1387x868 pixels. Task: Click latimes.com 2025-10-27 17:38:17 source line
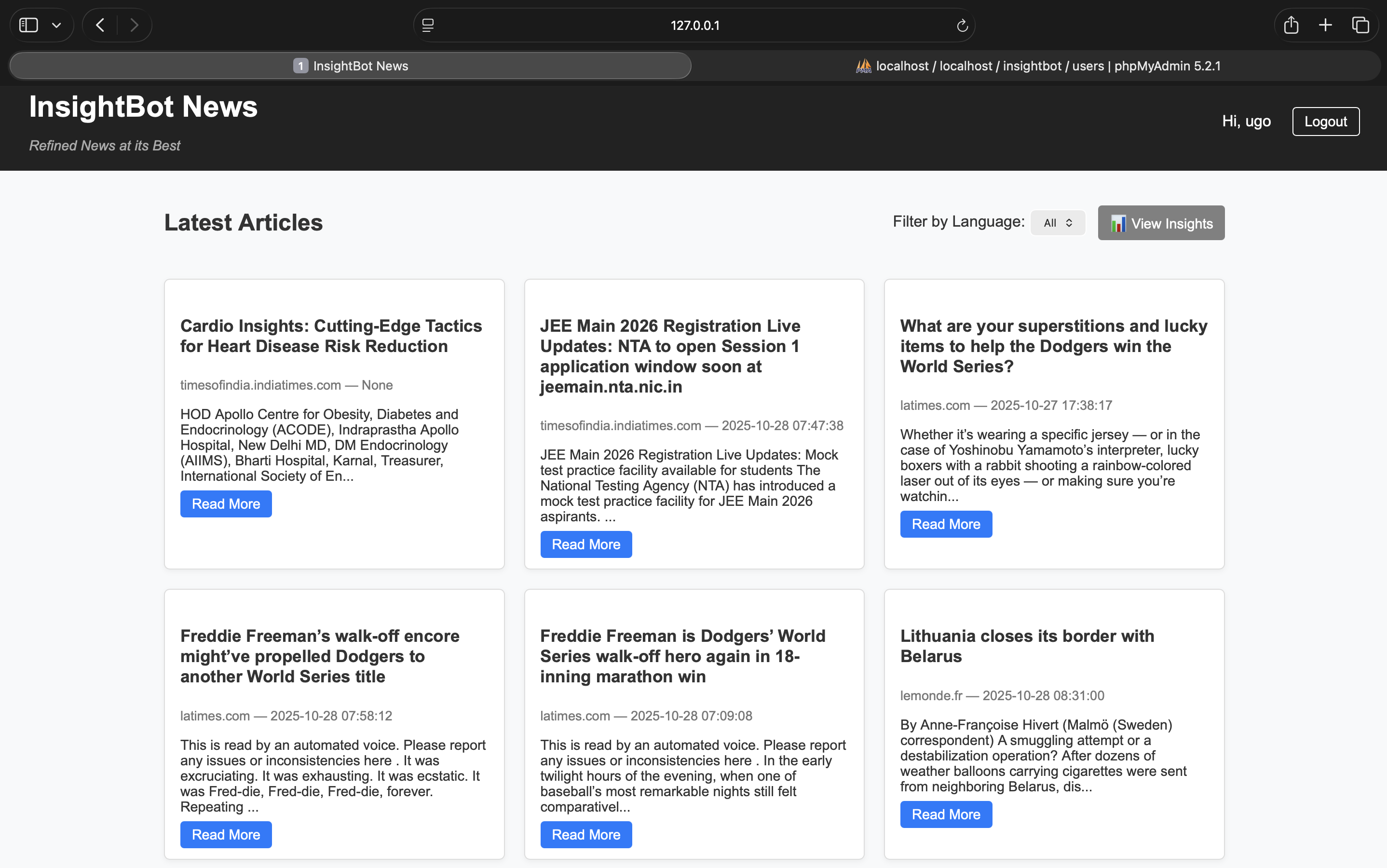click(x=1006, y=405)
